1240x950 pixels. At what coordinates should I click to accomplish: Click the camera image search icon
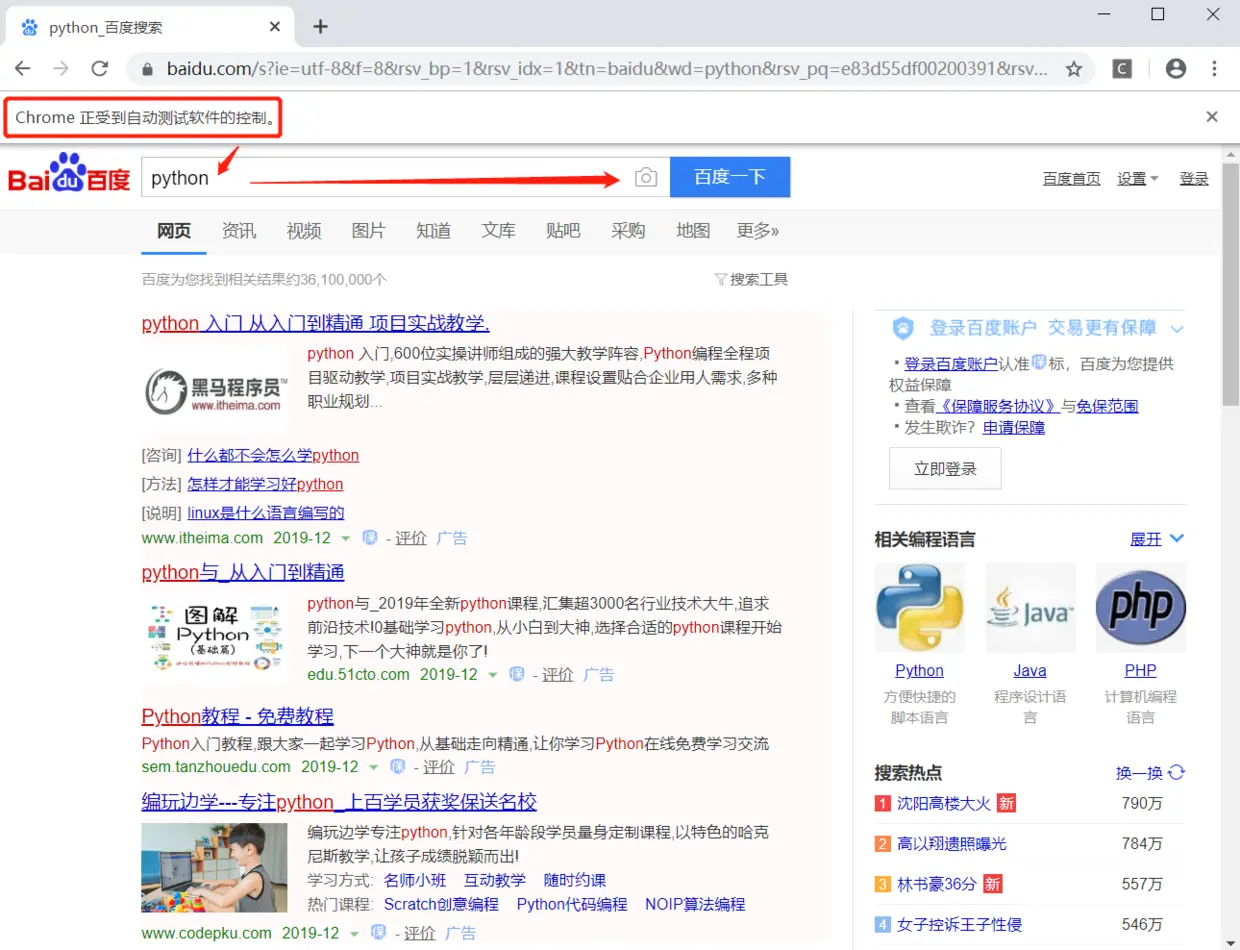646,178
